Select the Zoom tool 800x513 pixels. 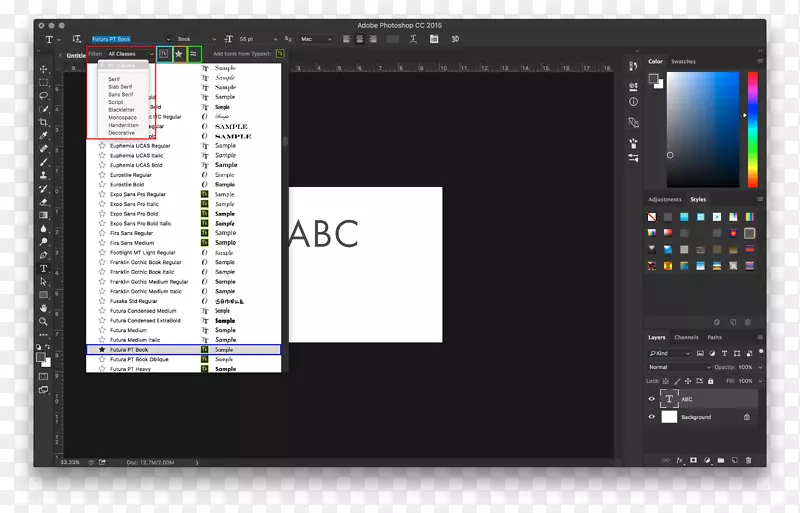[43, 321]
